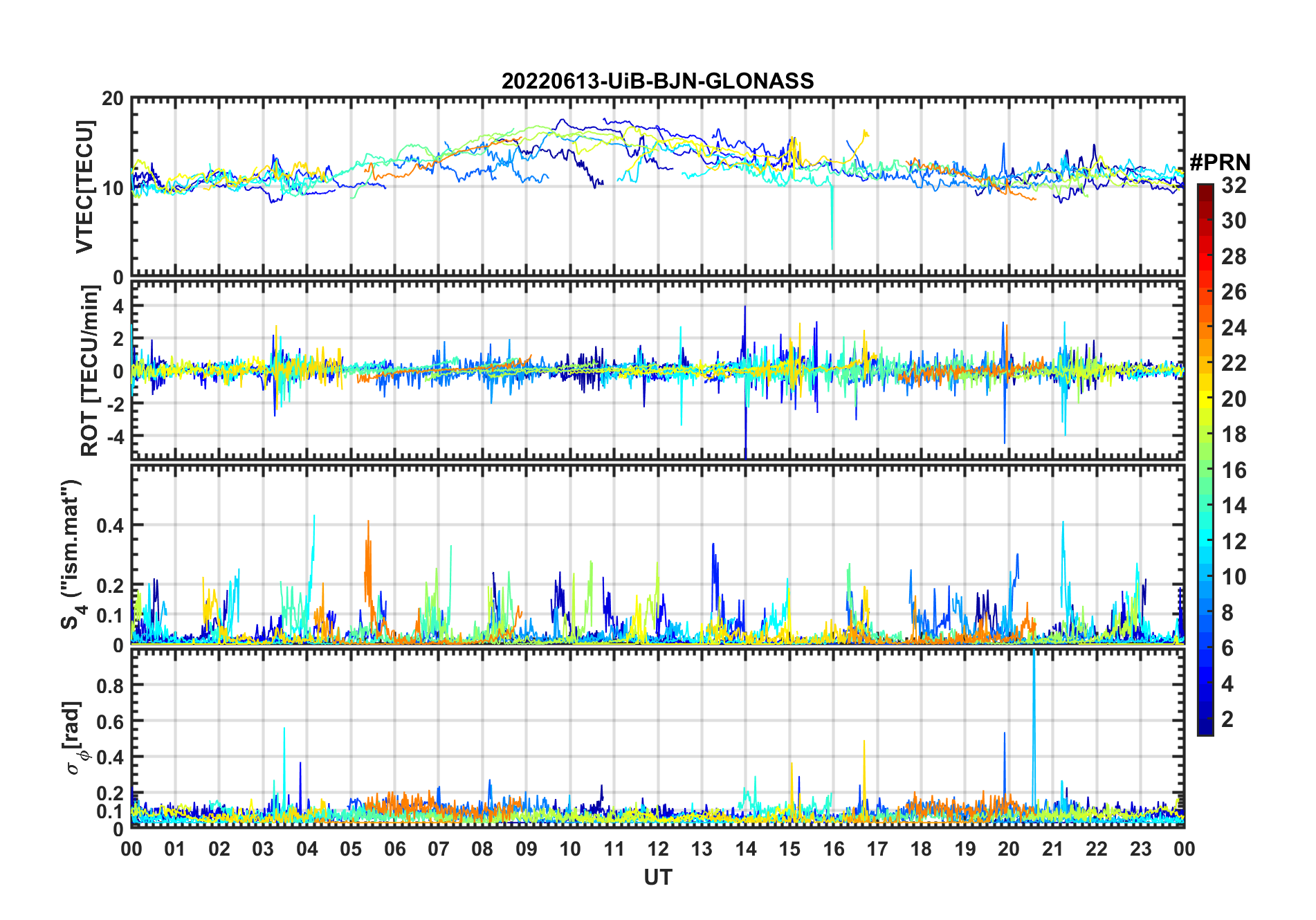1316x920 pixels.
Task: Click the plot title 20220613-UiB-BJN-GLONASS
Action: [657, 81]
